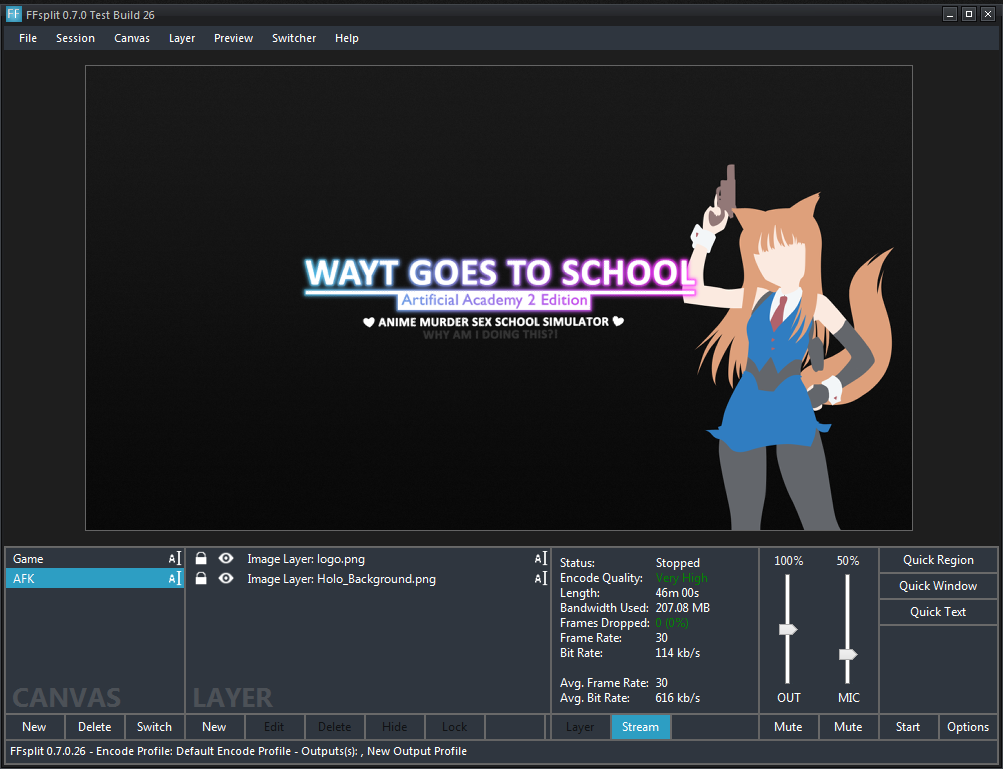Screen dimensions: 1003x769
Task: Maximize the FFsplit window
Action: point(969,14)
